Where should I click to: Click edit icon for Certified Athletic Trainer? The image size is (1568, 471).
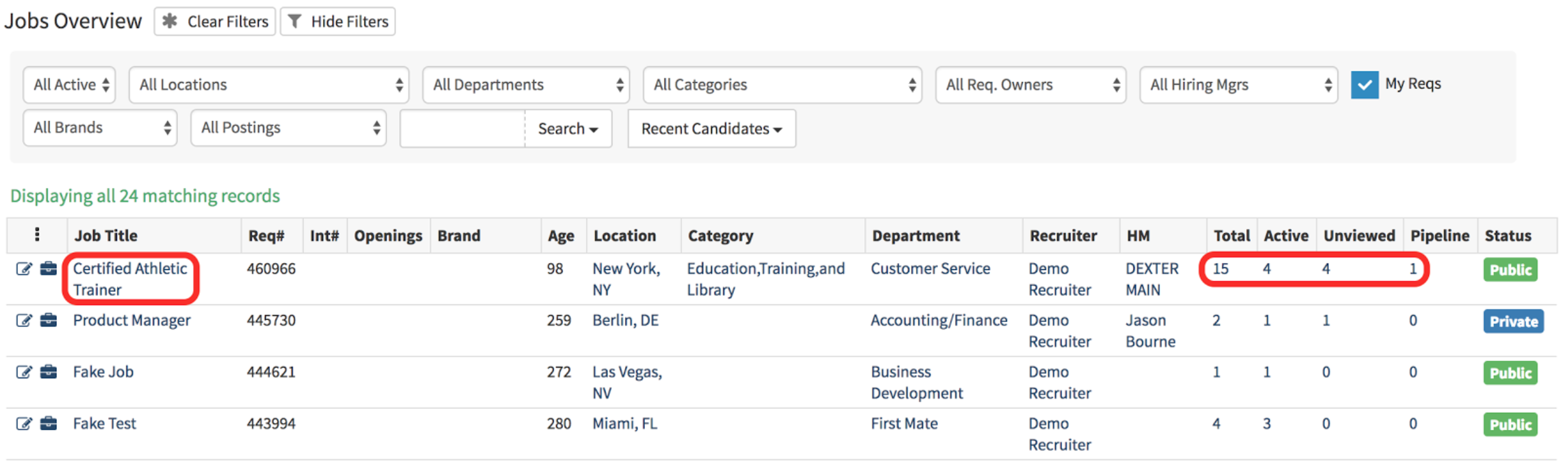[x=24, y=269]
